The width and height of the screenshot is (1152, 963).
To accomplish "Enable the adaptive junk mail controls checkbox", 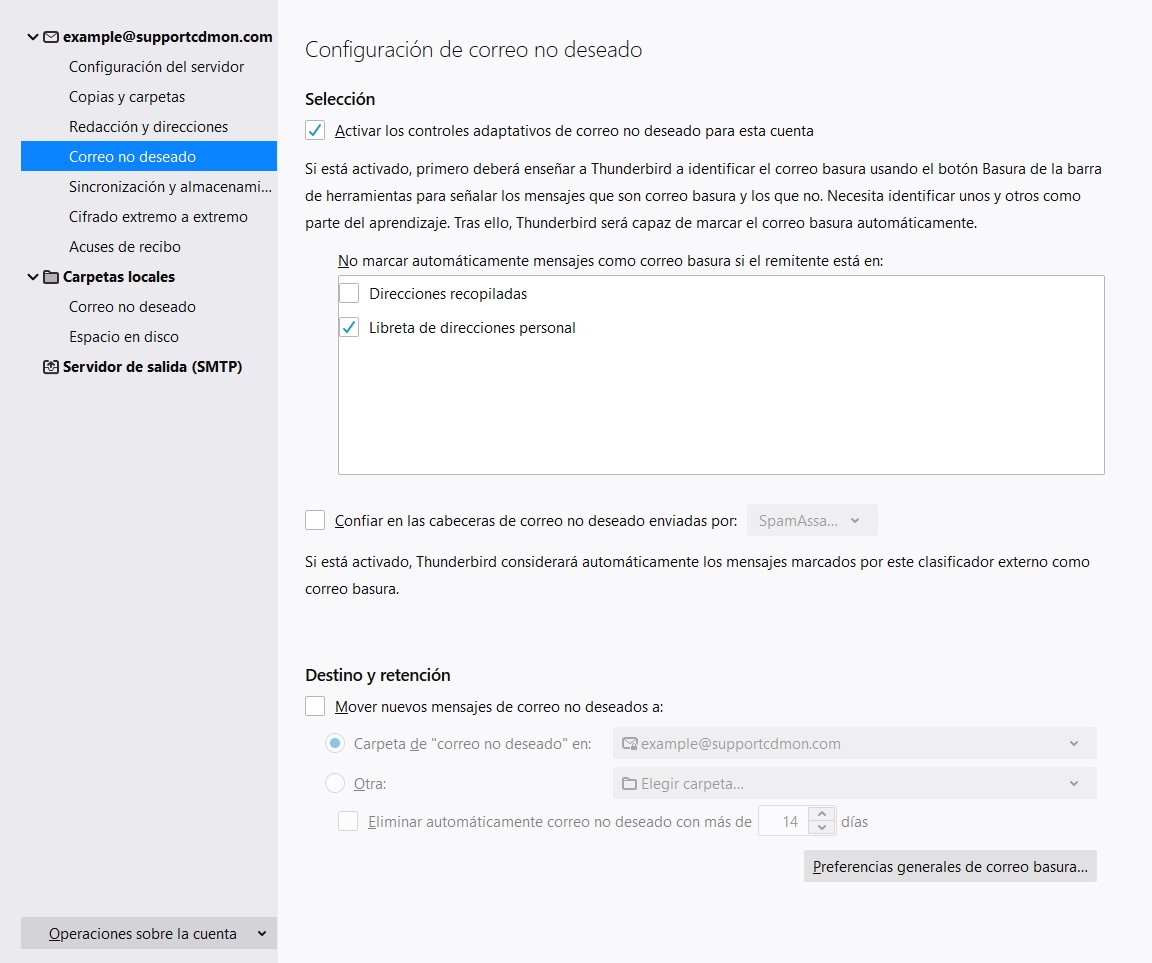I will [x=315, y=131].
